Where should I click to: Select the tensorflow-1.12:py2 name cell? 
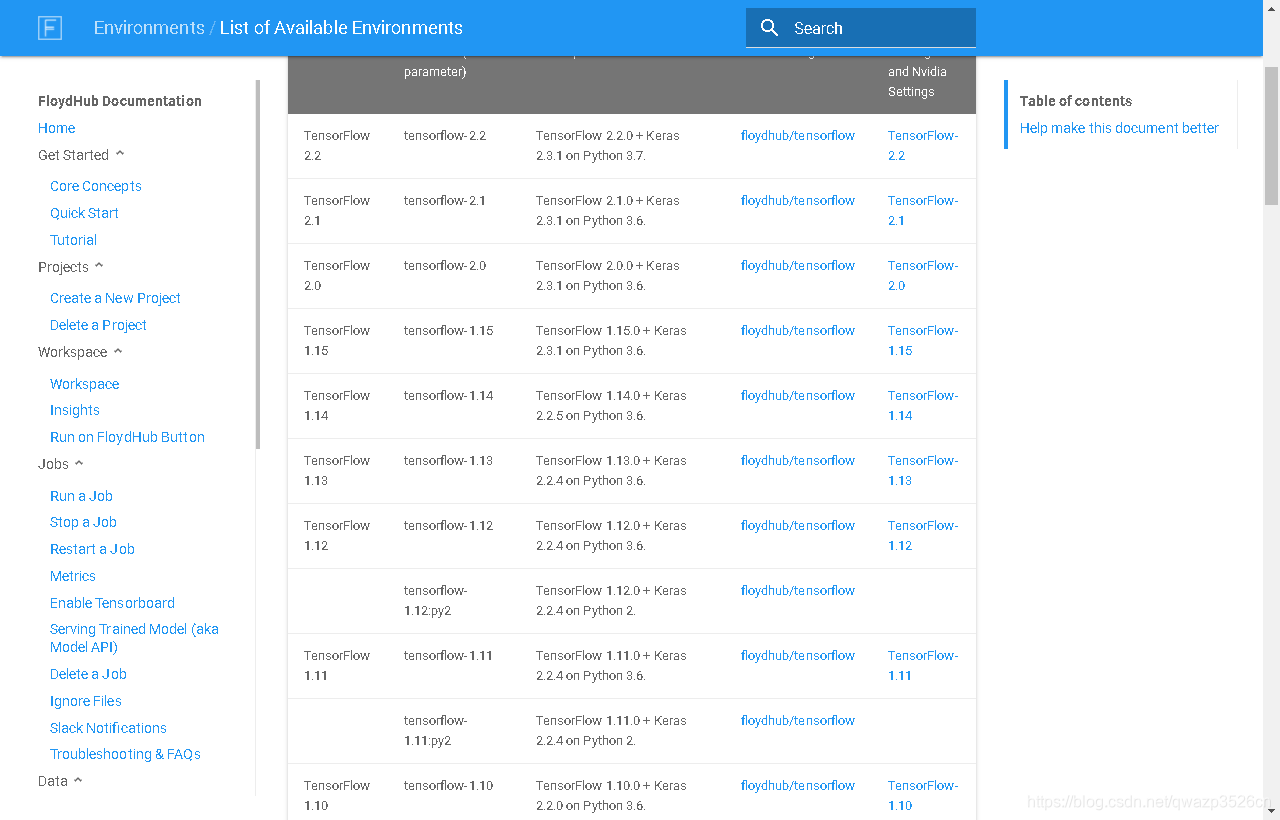pos(436,600)
